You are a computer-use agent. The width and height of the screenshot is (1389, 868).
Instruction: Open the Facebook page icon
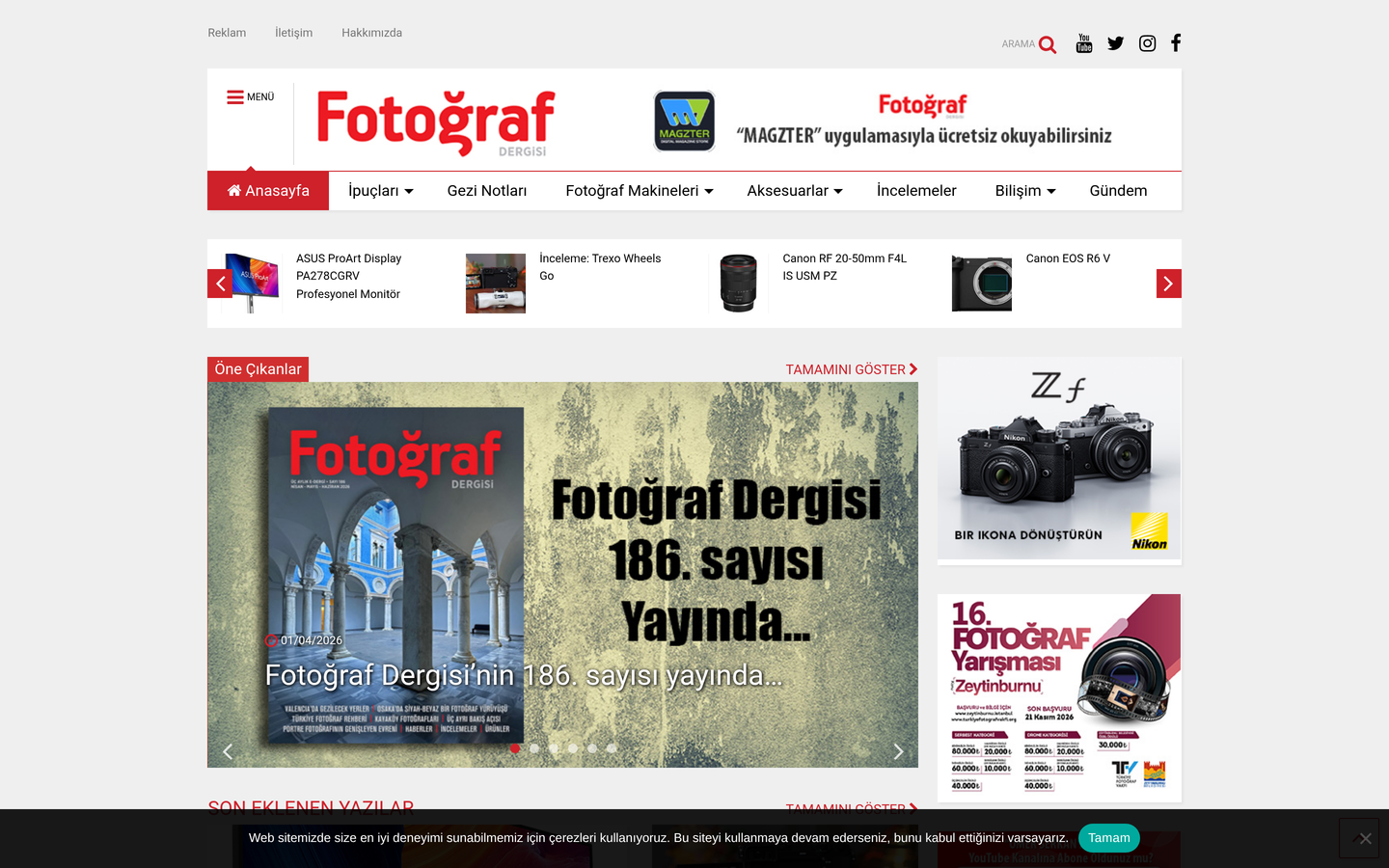point(1176,42)
